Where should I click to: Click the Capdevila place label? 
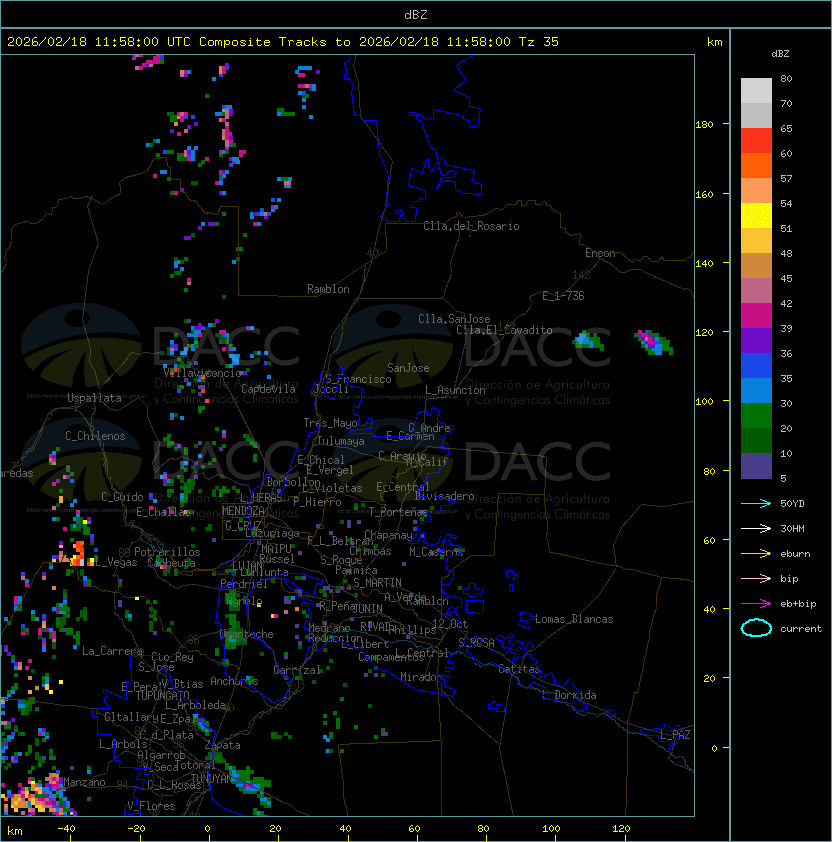pyautogui.click(x=268, y=389)
